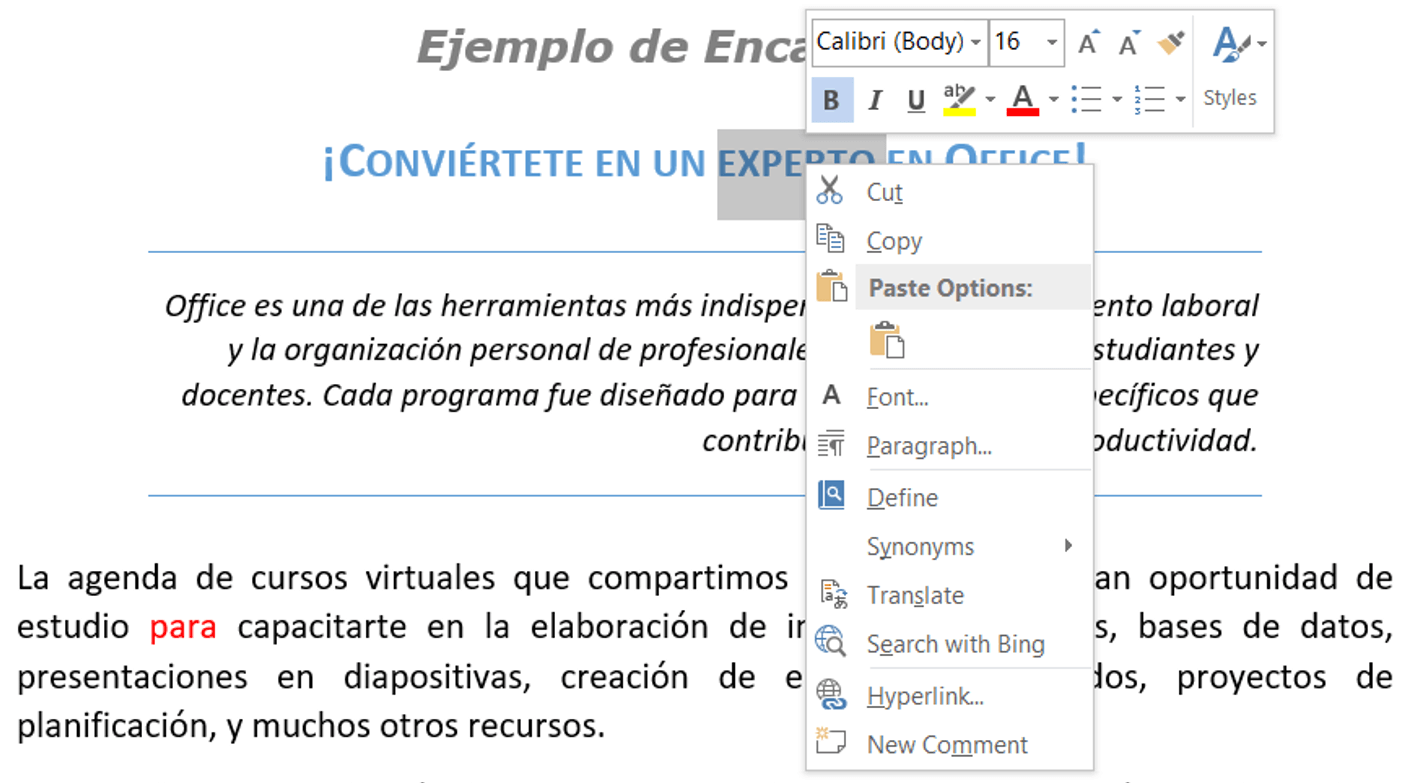The image size is (1405, 783).
Task: Select Cut from context menu
Action: (x=949, y=191)
